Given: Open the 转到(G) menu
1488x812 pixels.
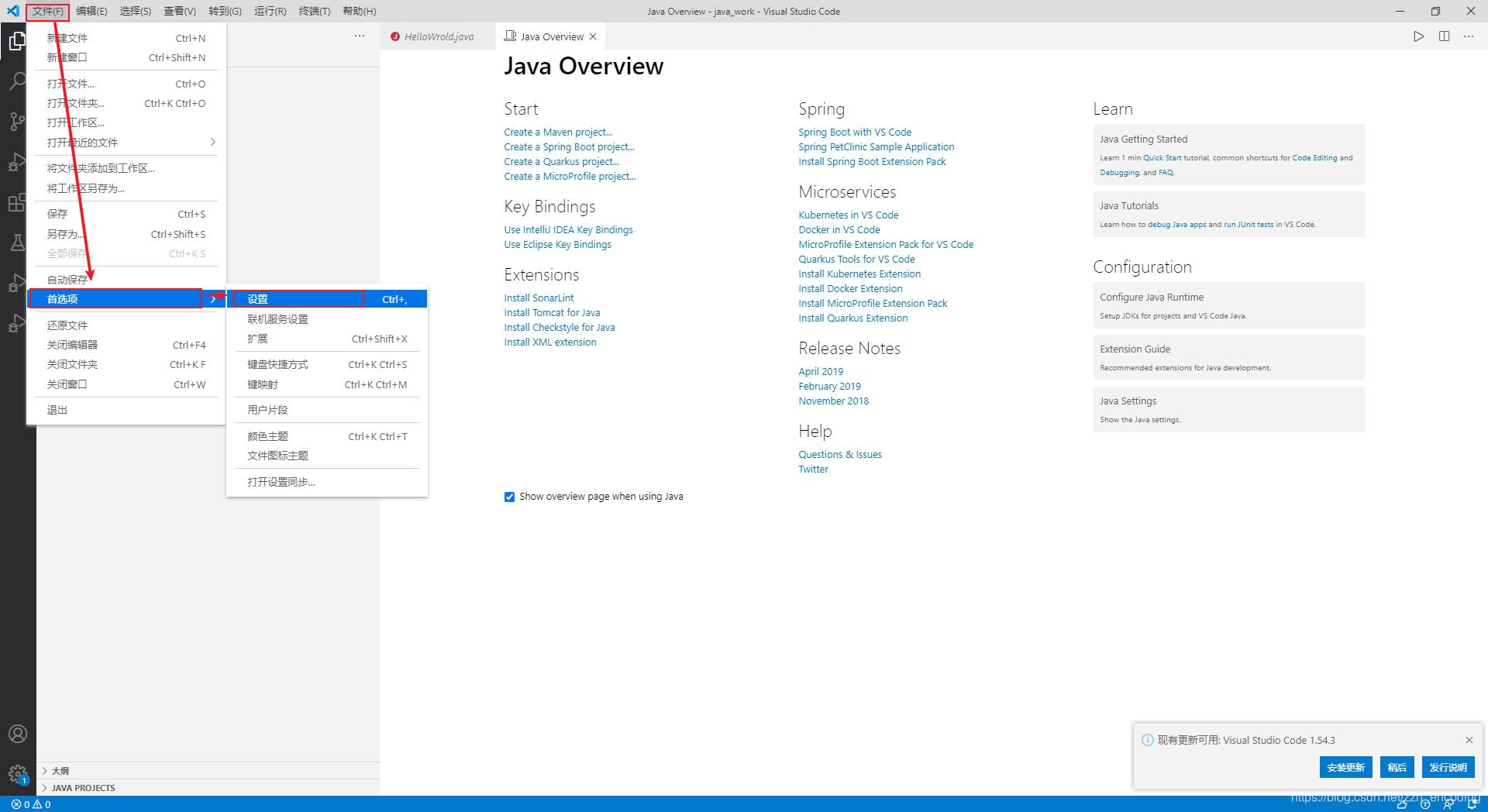Looking at the screenshot, I should [225, 11].
